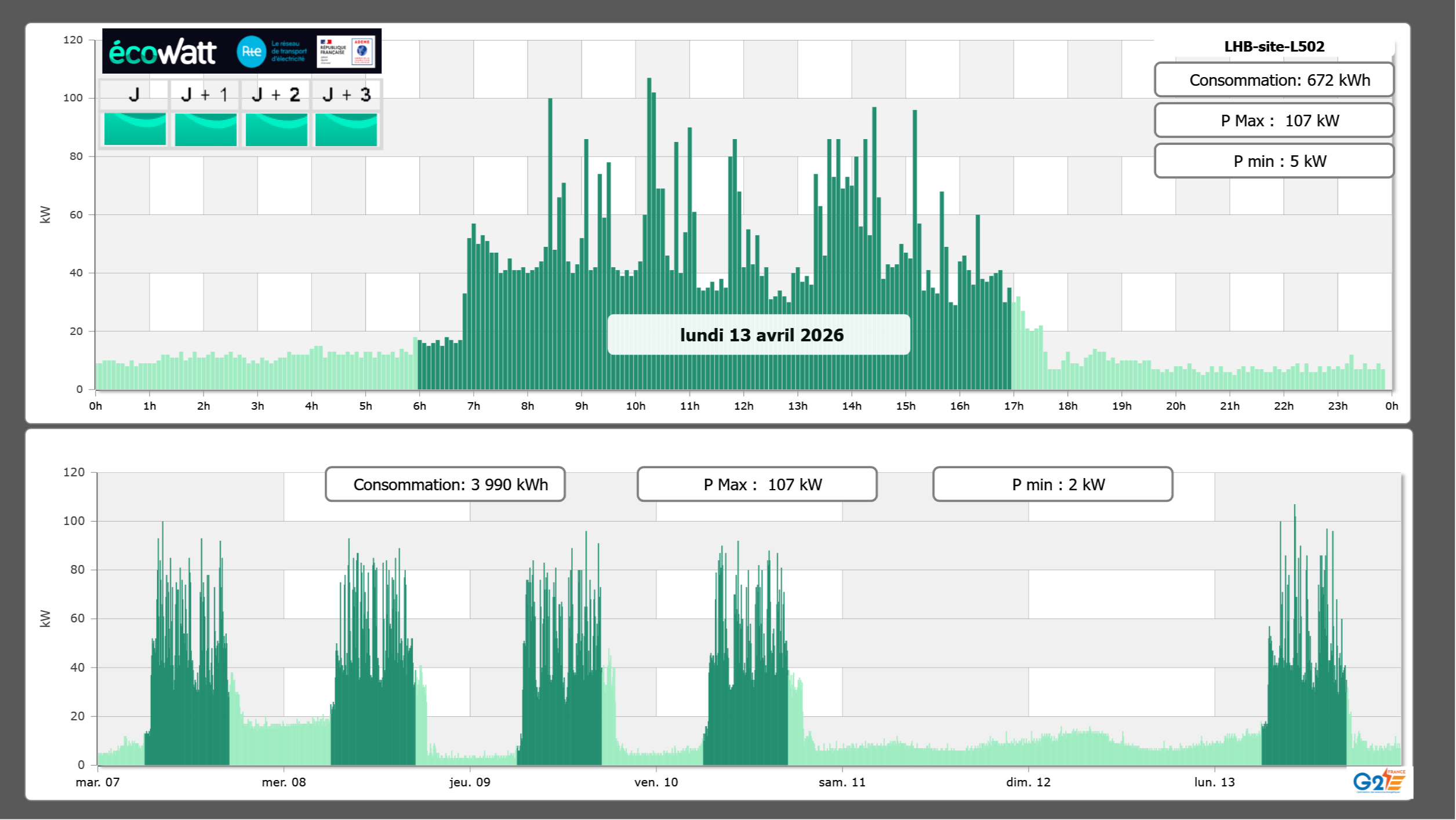The image size is (1456, 820).
Task: Click the République Française ADEME logo
Action: (x=346, y=52)
